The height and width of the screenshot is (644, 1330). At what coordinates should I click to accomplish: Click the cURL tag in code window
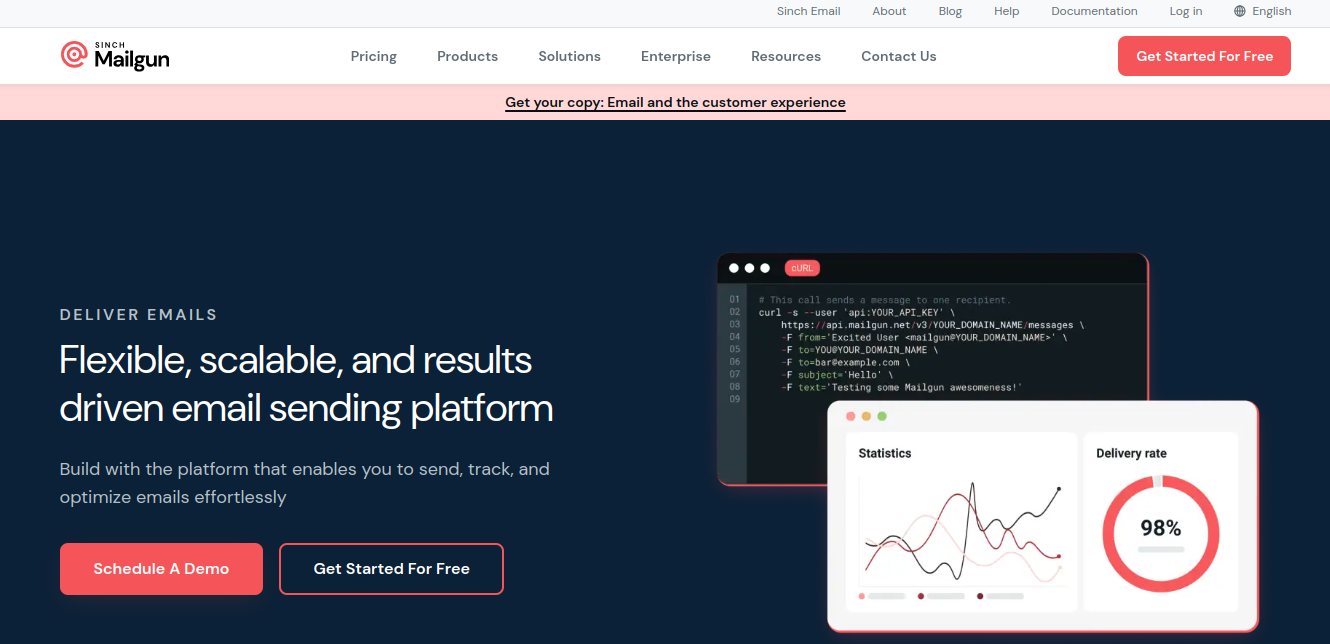click(x=802, y=268)
